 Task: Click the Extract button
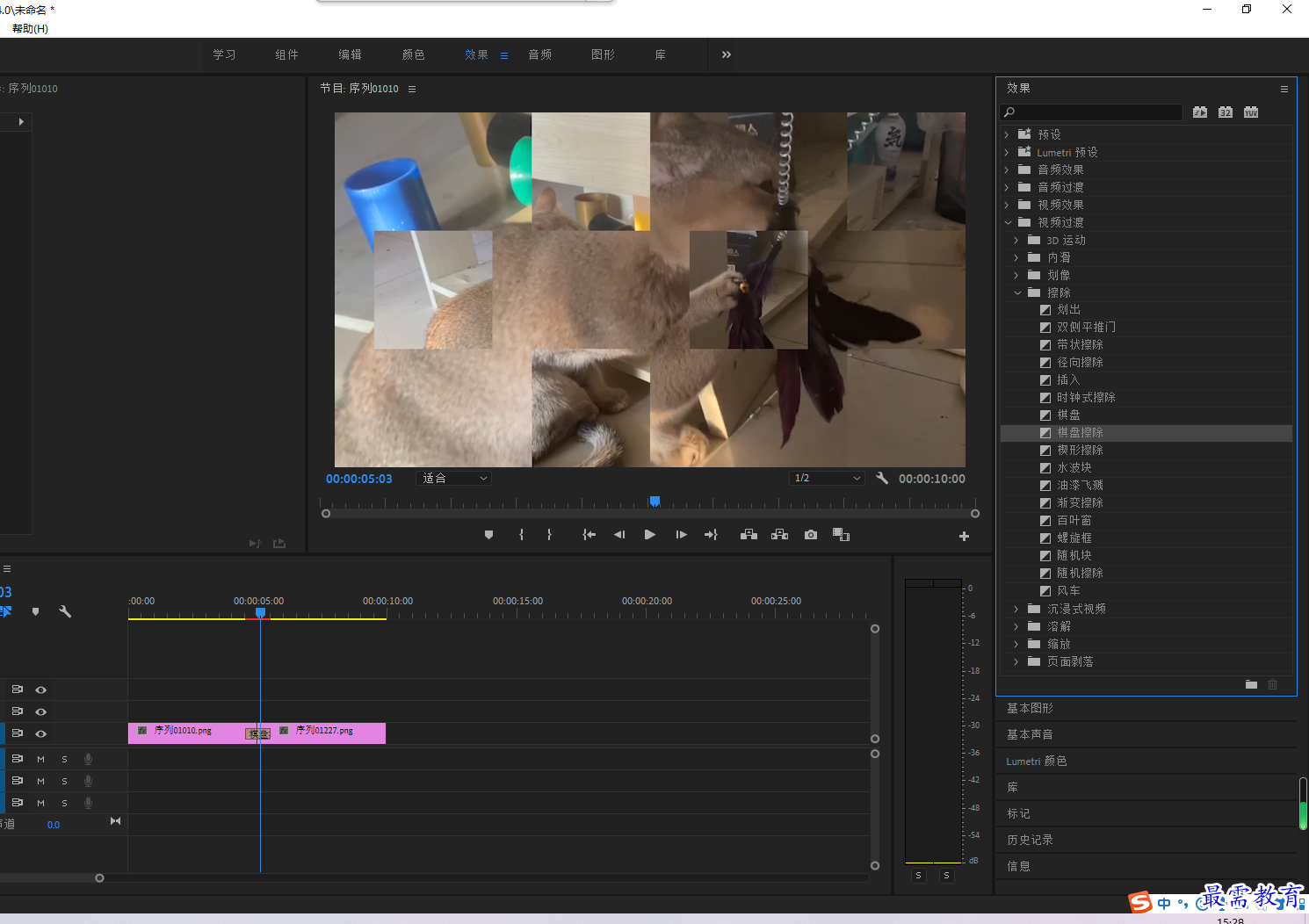pos(779,535)
